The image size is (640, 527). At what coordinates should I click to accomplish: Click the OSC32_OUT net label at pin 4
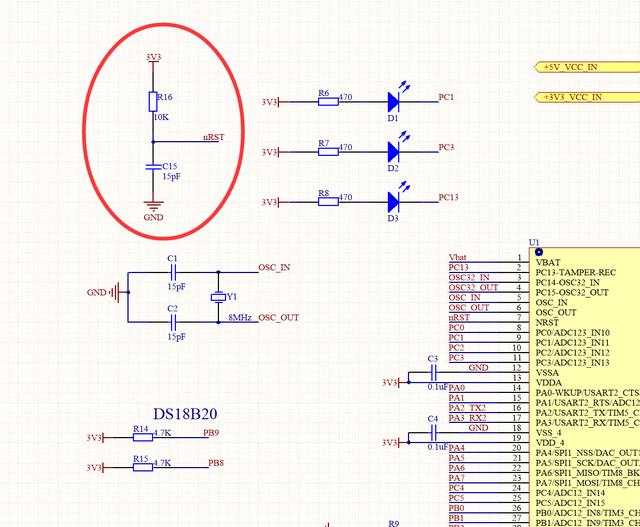click(473, 287)
